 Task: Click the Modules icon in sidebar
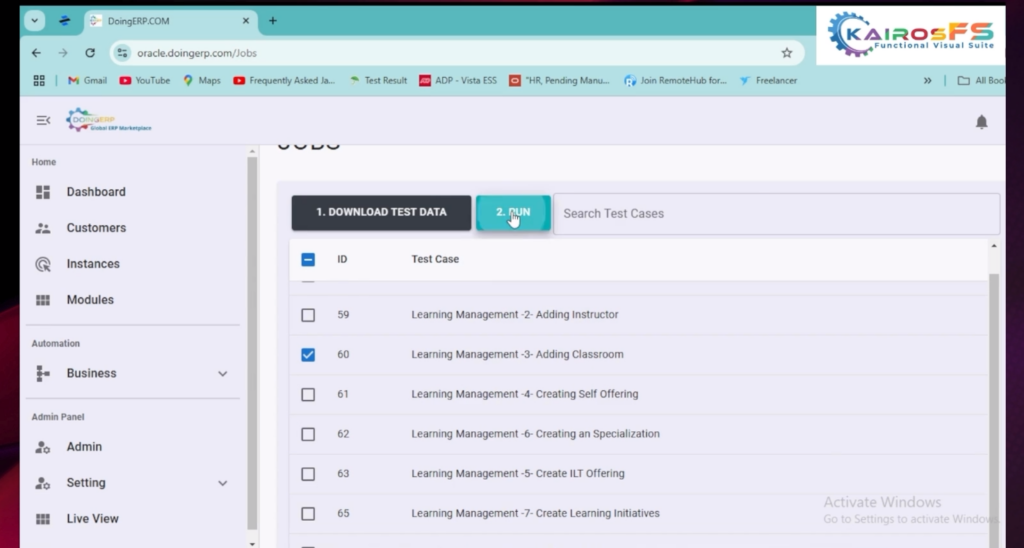click(x=43, y=300)
